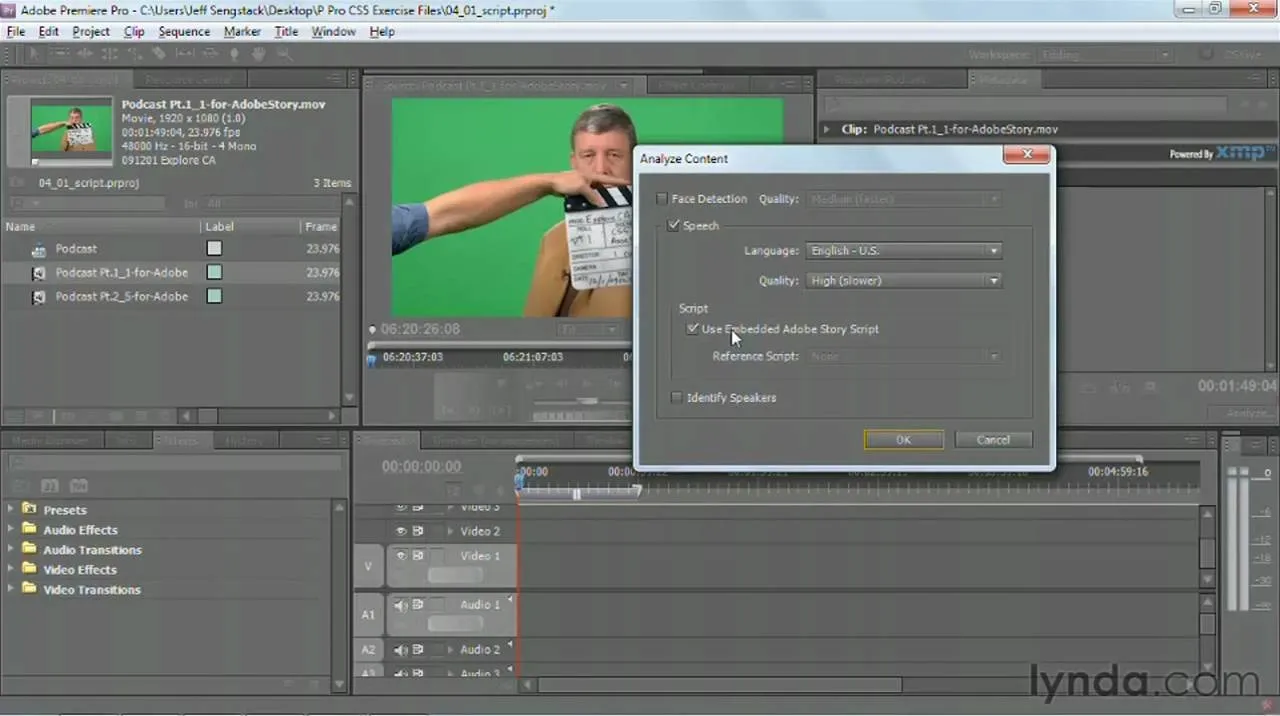Select the Ripple Edit tool
Screen dimensions: 1280x716
tap(84, 54)
